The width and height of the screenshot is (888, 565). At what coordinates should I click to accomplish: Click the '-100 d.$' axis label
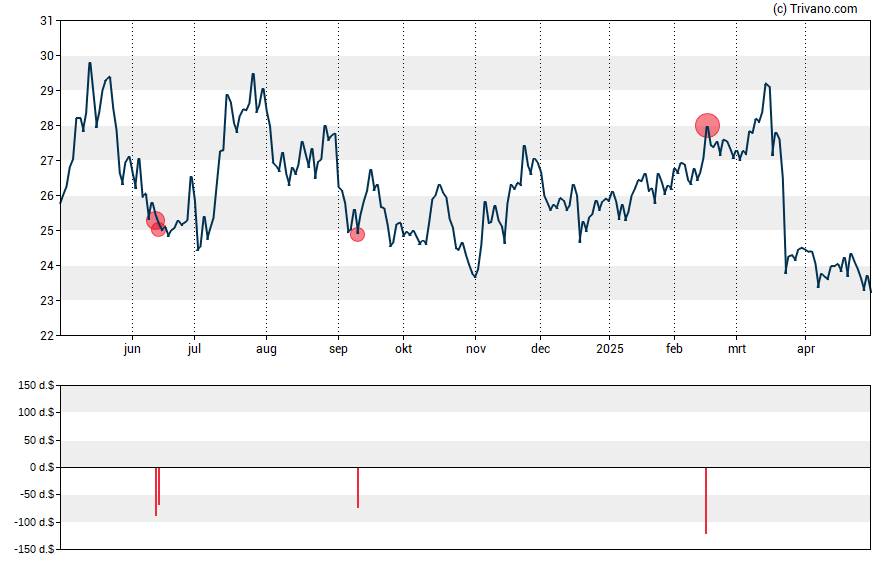(35, 522)
